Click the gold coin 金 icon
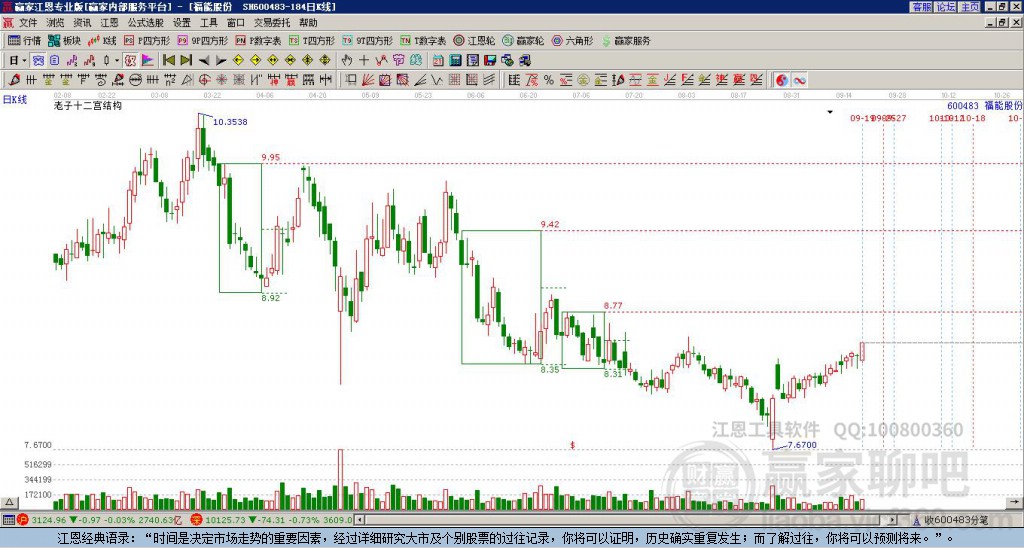The width and height of the screenshot is (1024, 548). coord(583,80)
